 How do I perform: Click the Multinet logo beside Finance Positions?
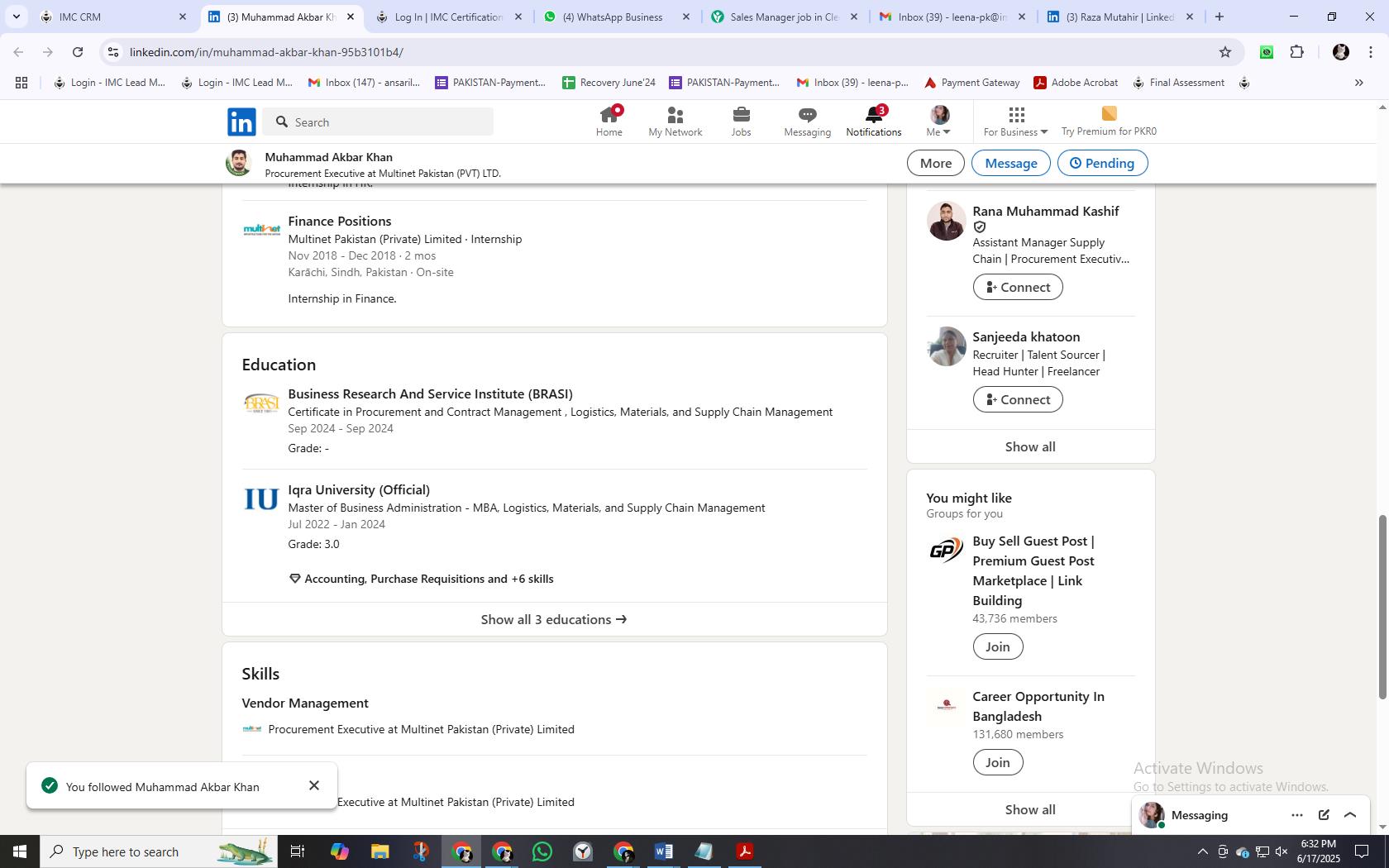point(261,230)
